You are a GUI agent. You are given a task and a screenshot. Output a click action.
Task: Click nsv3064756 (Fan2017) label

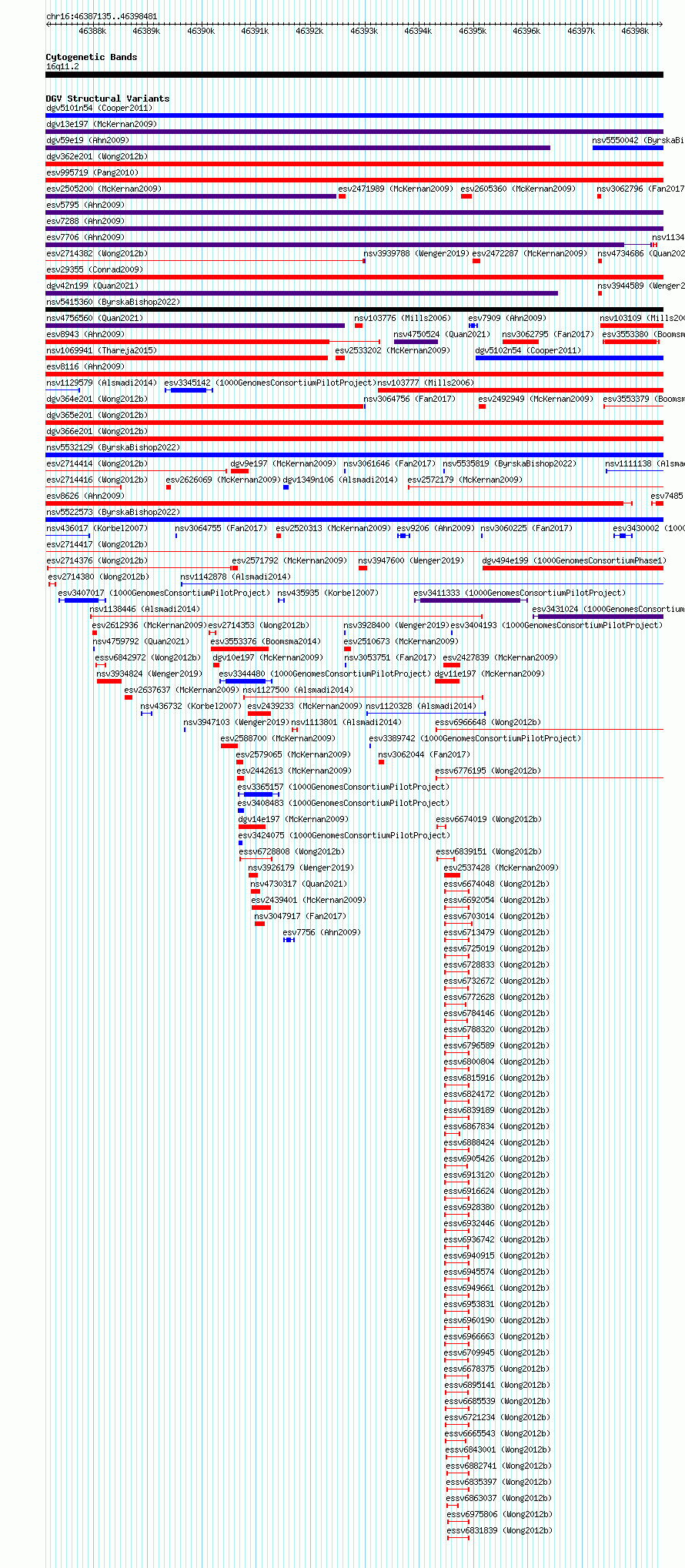tap(409, 400)
